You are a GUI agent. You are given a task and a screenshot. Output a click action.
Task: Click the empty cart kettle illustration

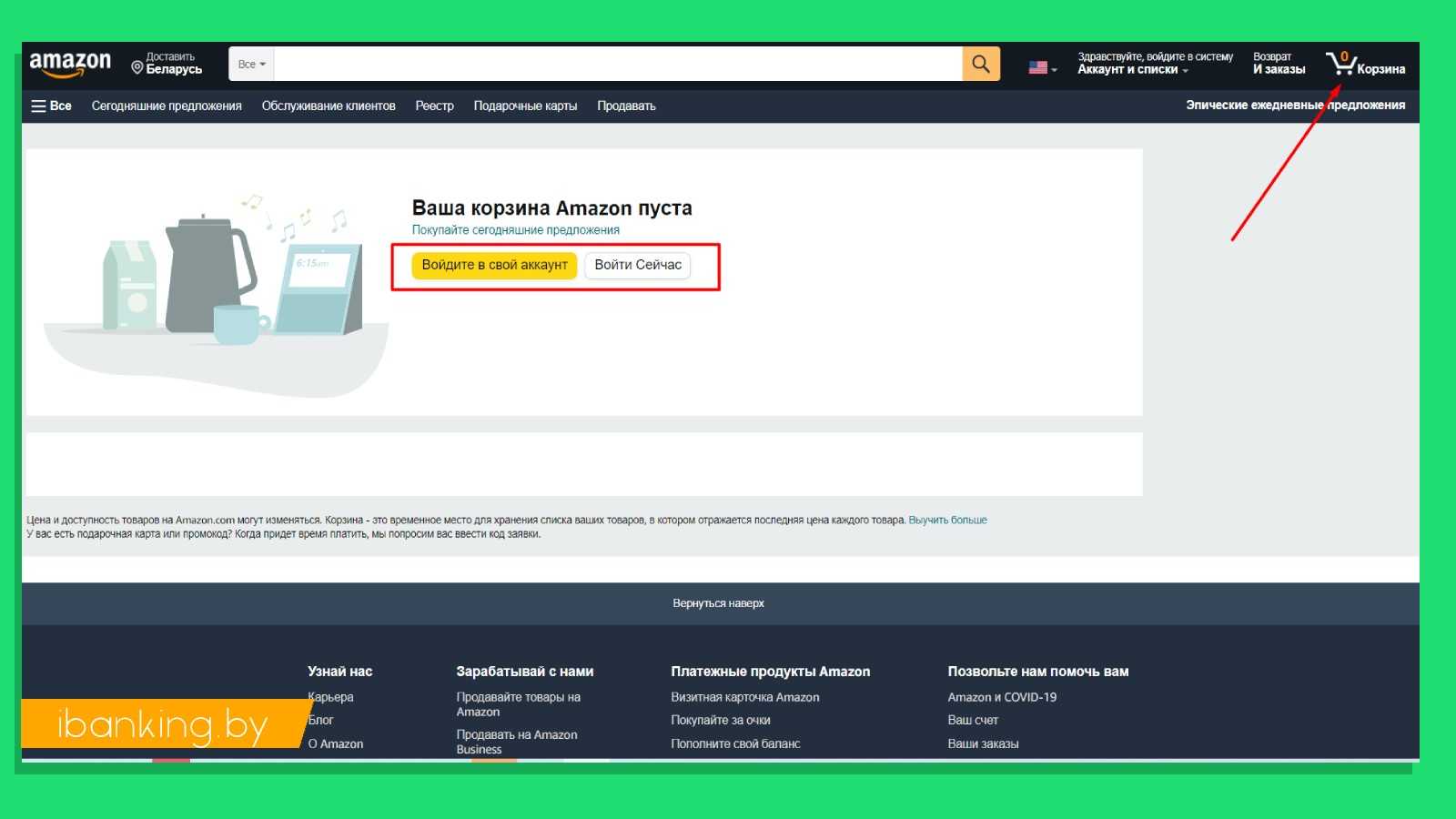[x=209, y=273]
